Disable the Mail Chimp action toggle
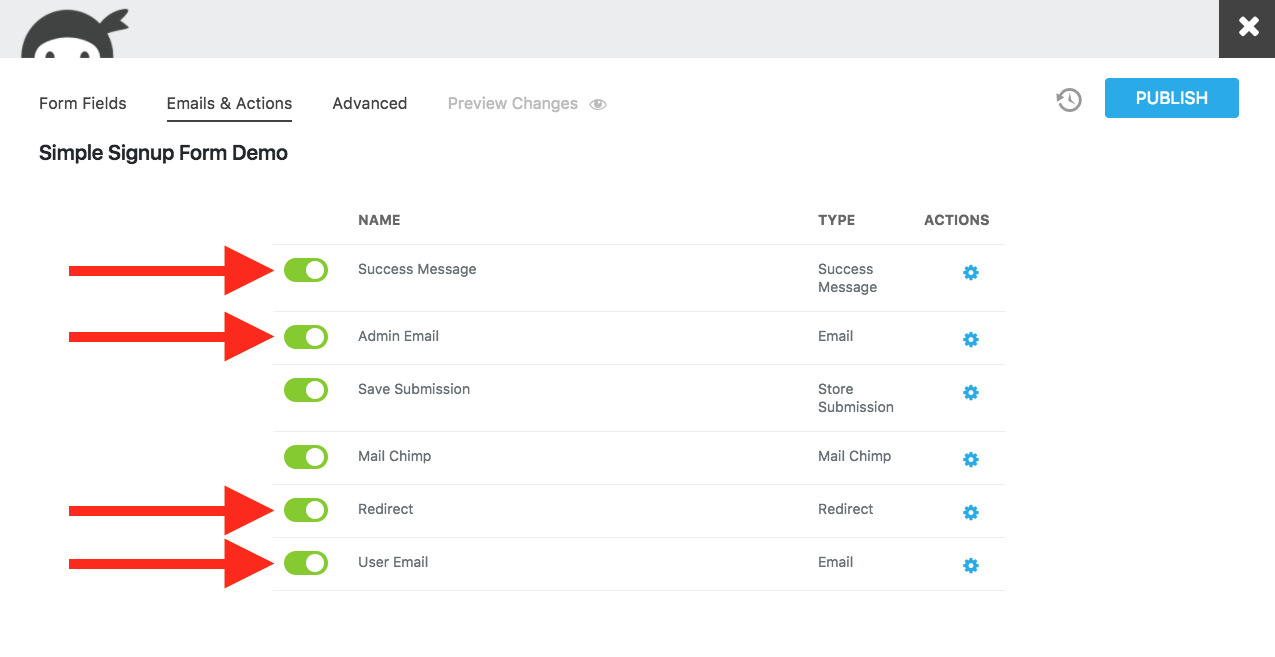Image resolution: width=1275 pixels, height=657 pixels. coord(306,457)
